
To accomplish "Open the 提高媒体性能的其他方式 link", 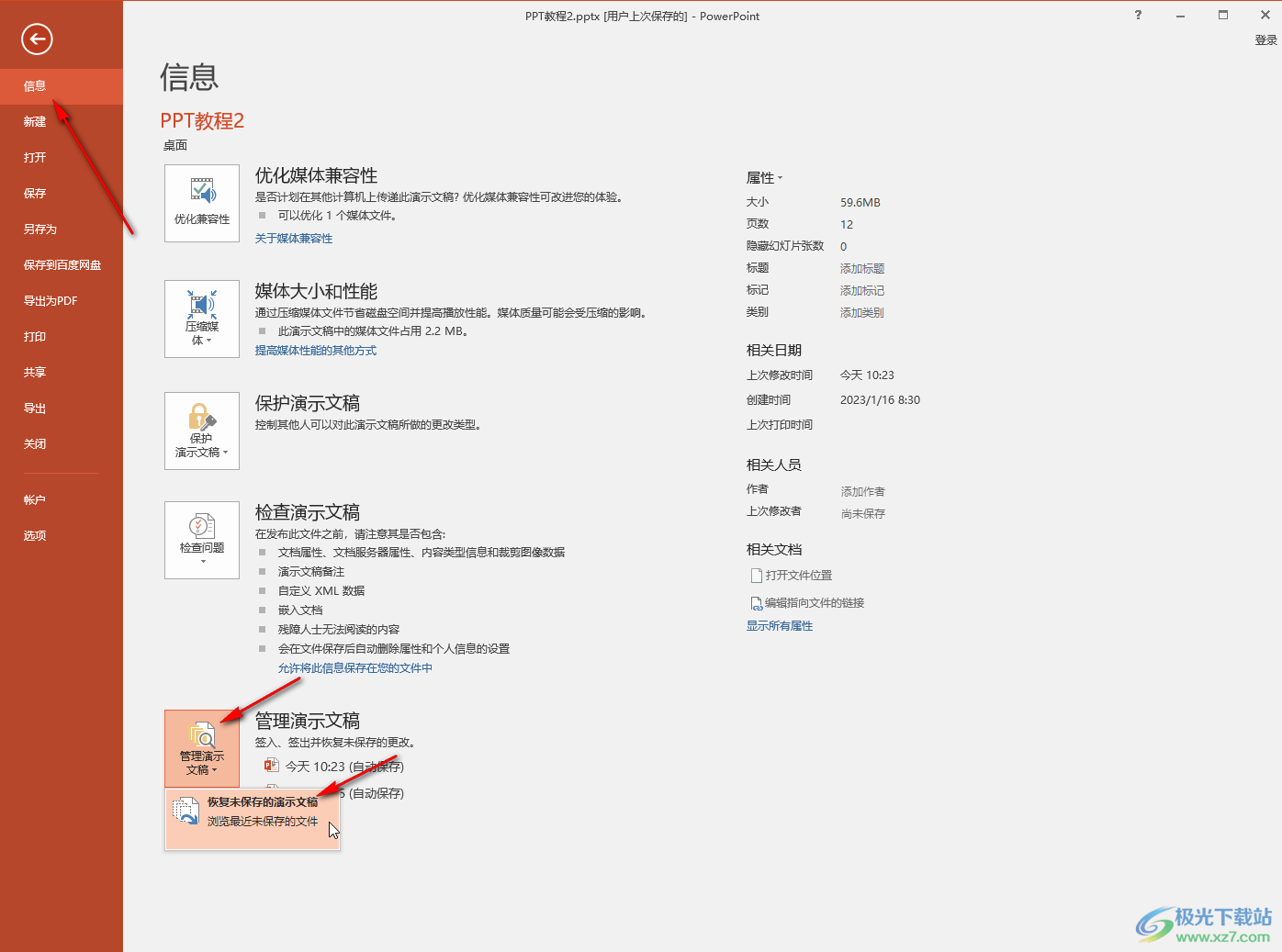I will coord(316,351).
